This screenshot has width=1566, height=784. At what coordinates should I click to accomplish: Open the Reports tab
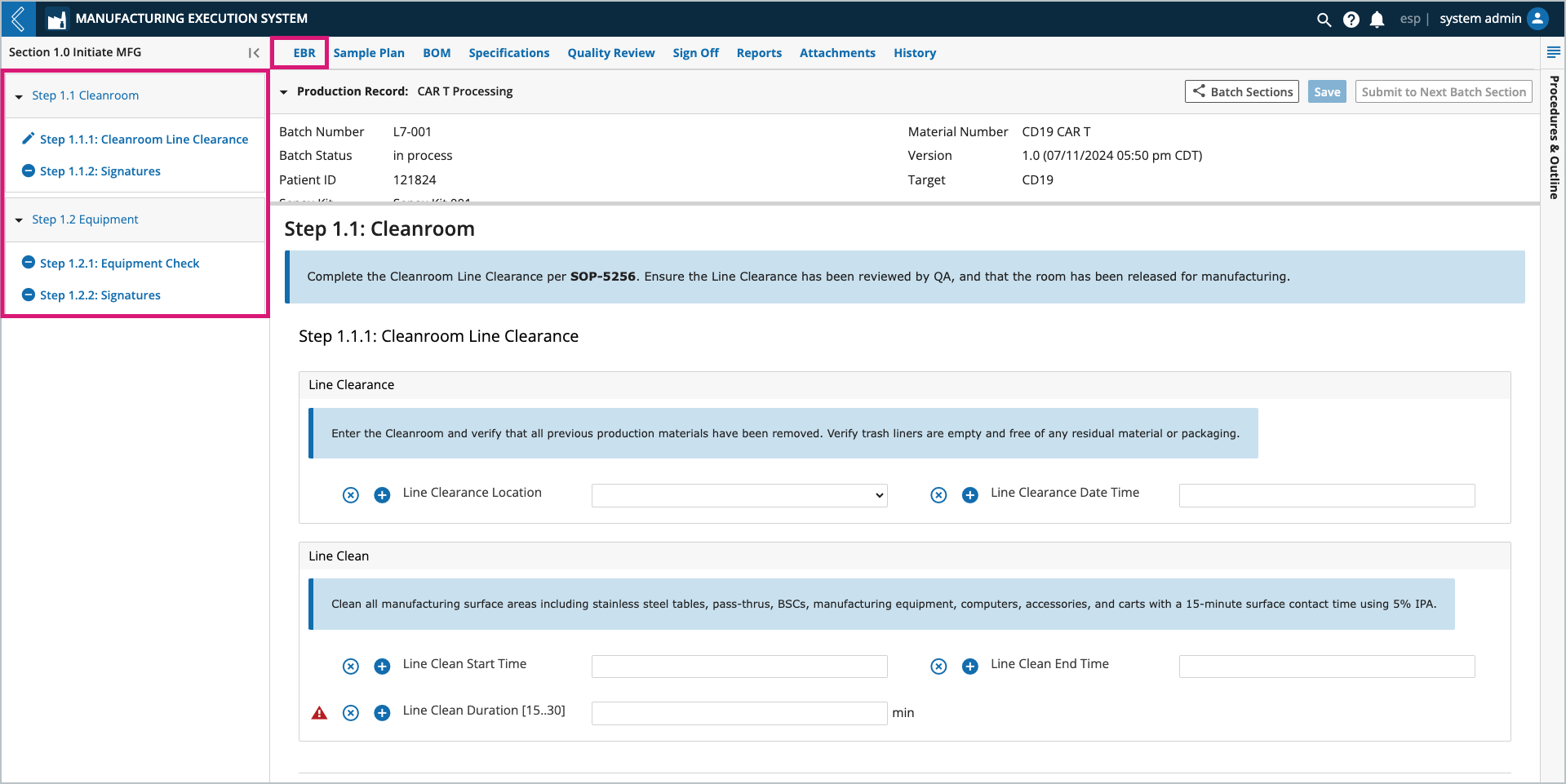(759, 53)
